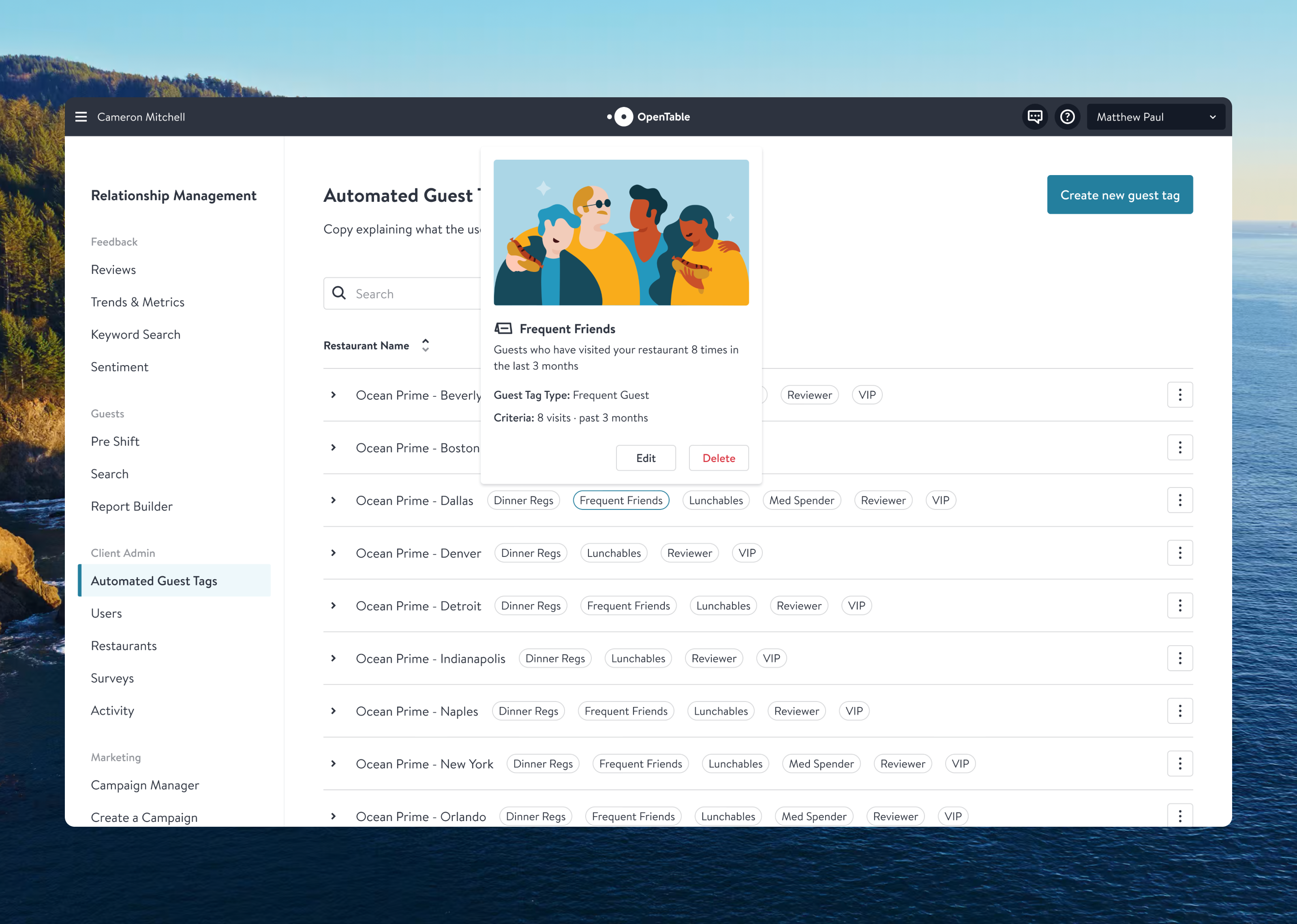This screenshot has width=1297, height=924.
Task: Open Activity in sidebar
Action: 112,711
